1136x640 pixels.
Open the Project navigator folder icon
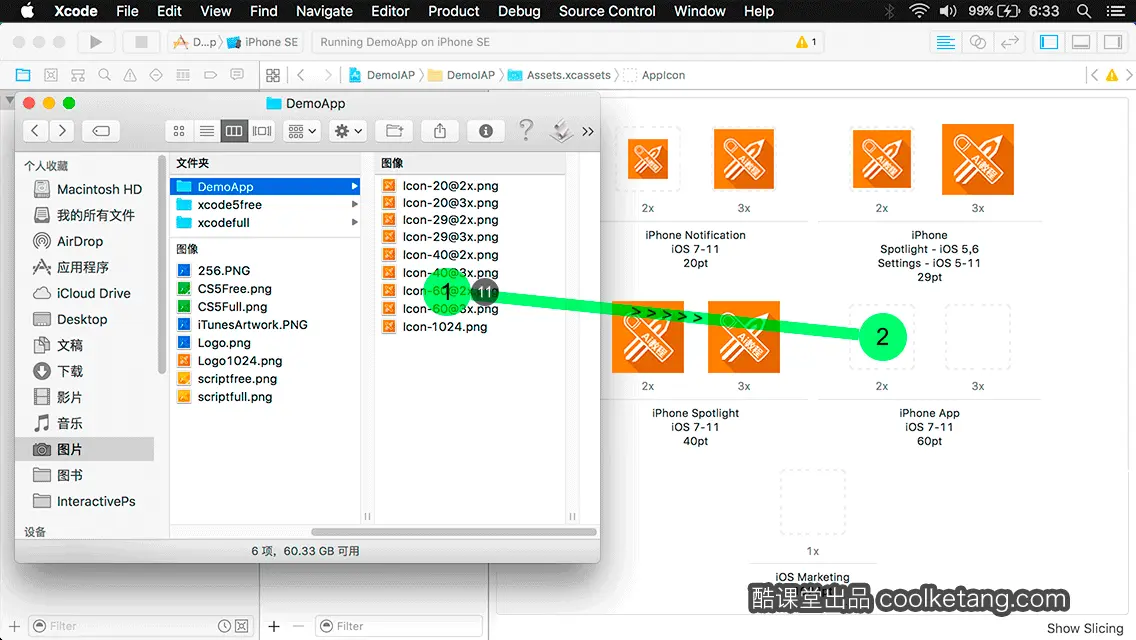coord(23,75)
